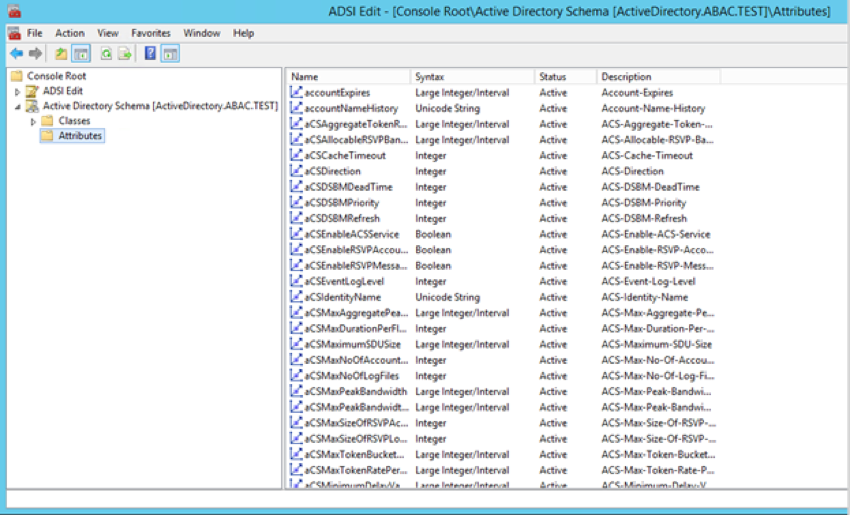Click the aCSDirection attribute icon
This screenshot has height=515, width=850.
point(297,171)
